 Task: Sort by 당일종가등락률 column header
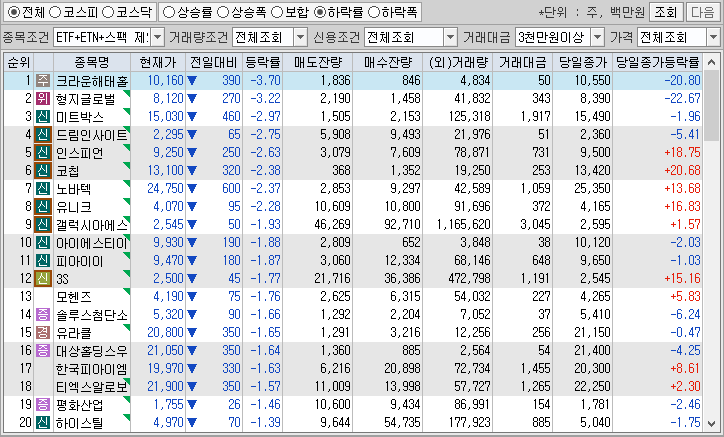point(658,62)
